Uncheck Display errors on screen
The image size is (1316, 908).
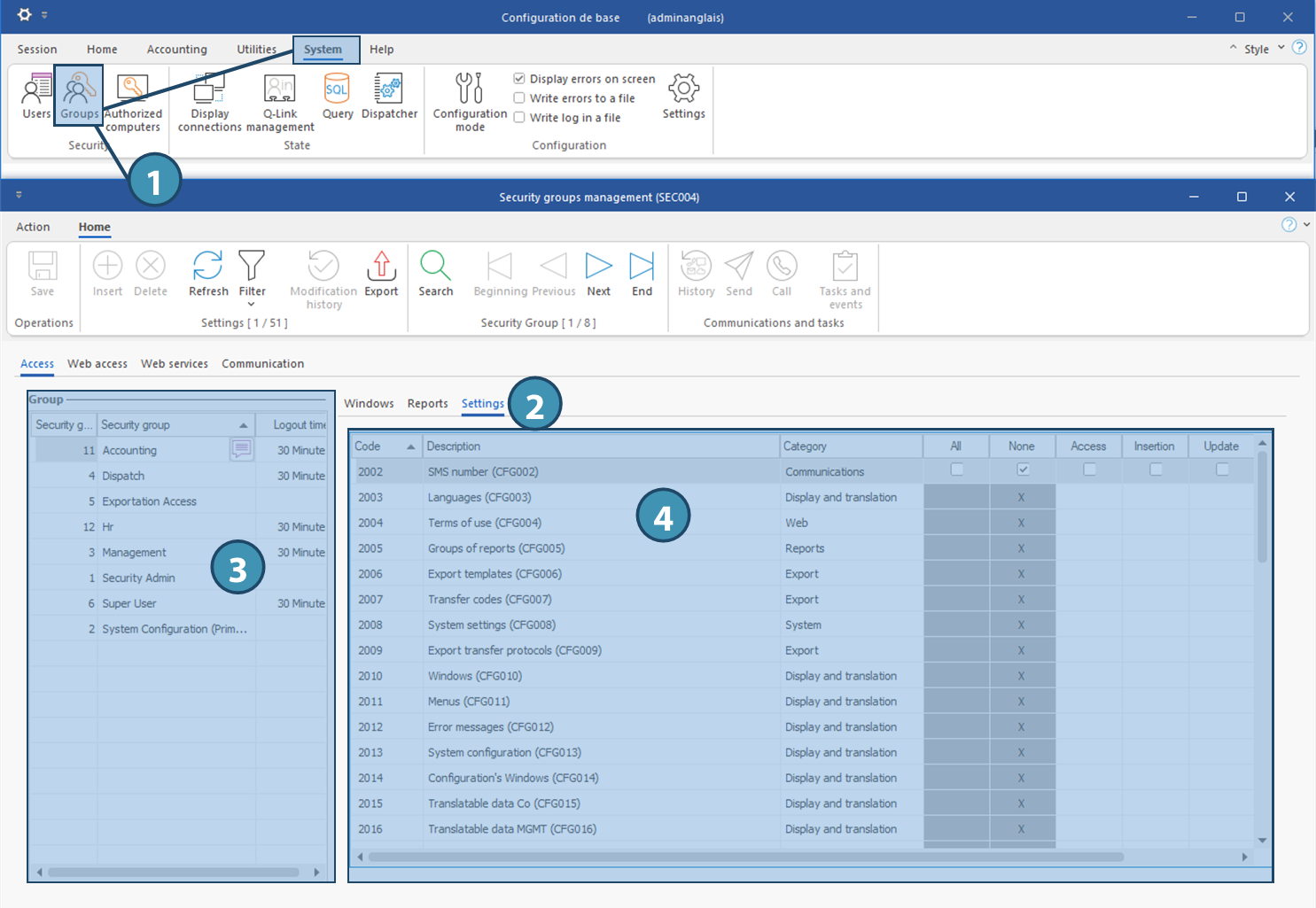[519, 79]
